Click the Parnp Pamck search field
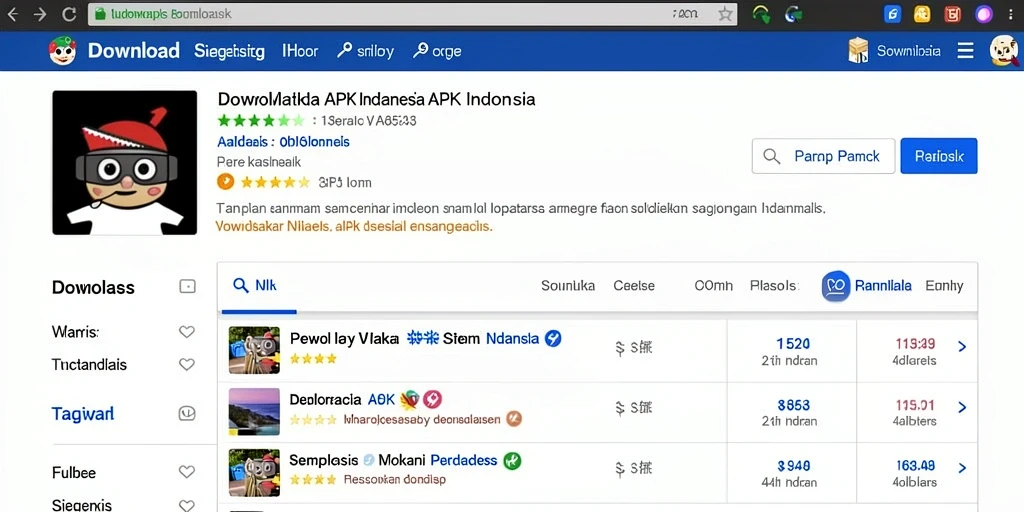The height and width of the screenshot is (512, 1024). [x=823, y=156]
